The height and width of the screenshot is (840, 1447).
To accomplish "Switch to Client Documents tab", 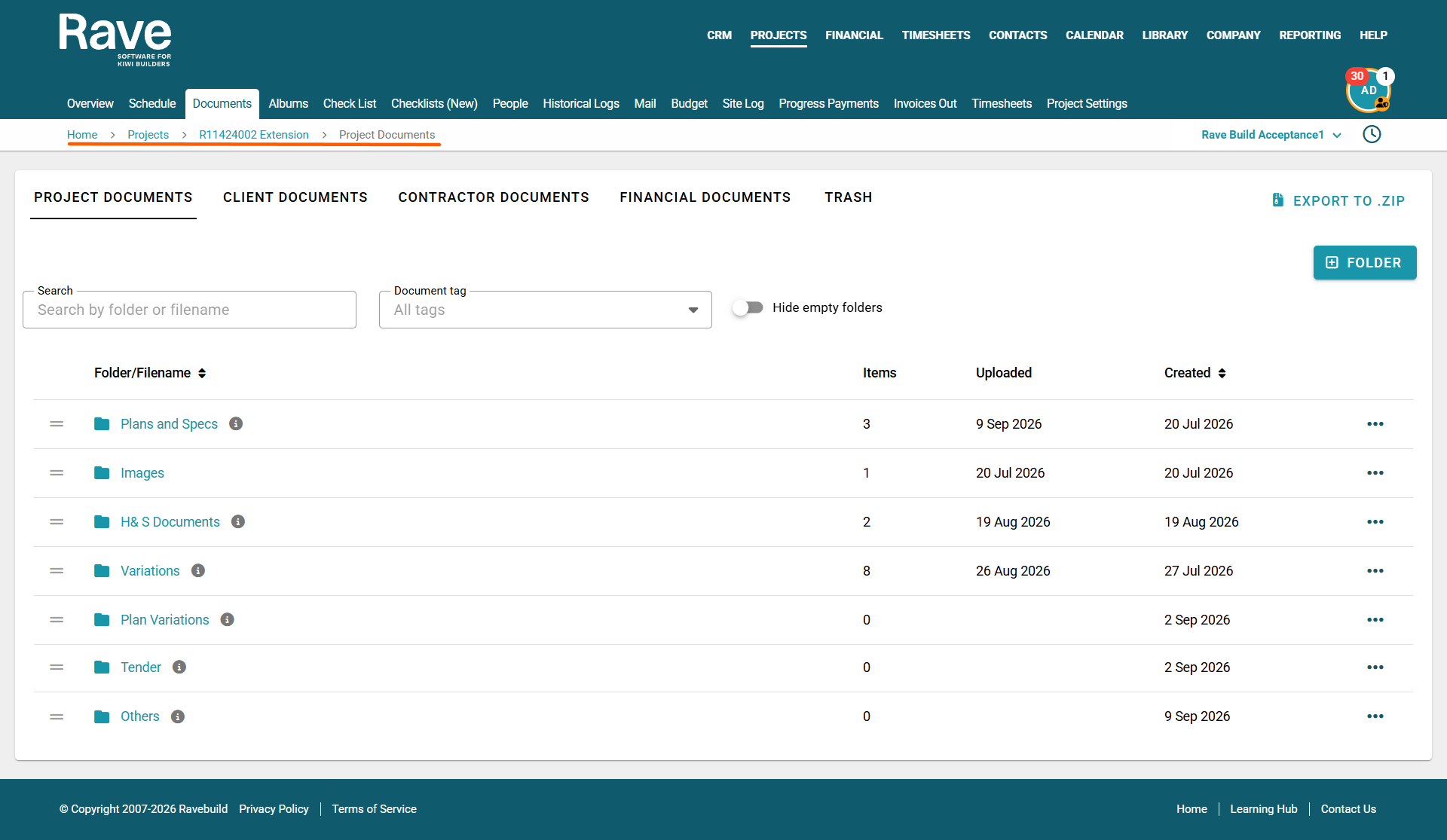I will coord(295,197).
